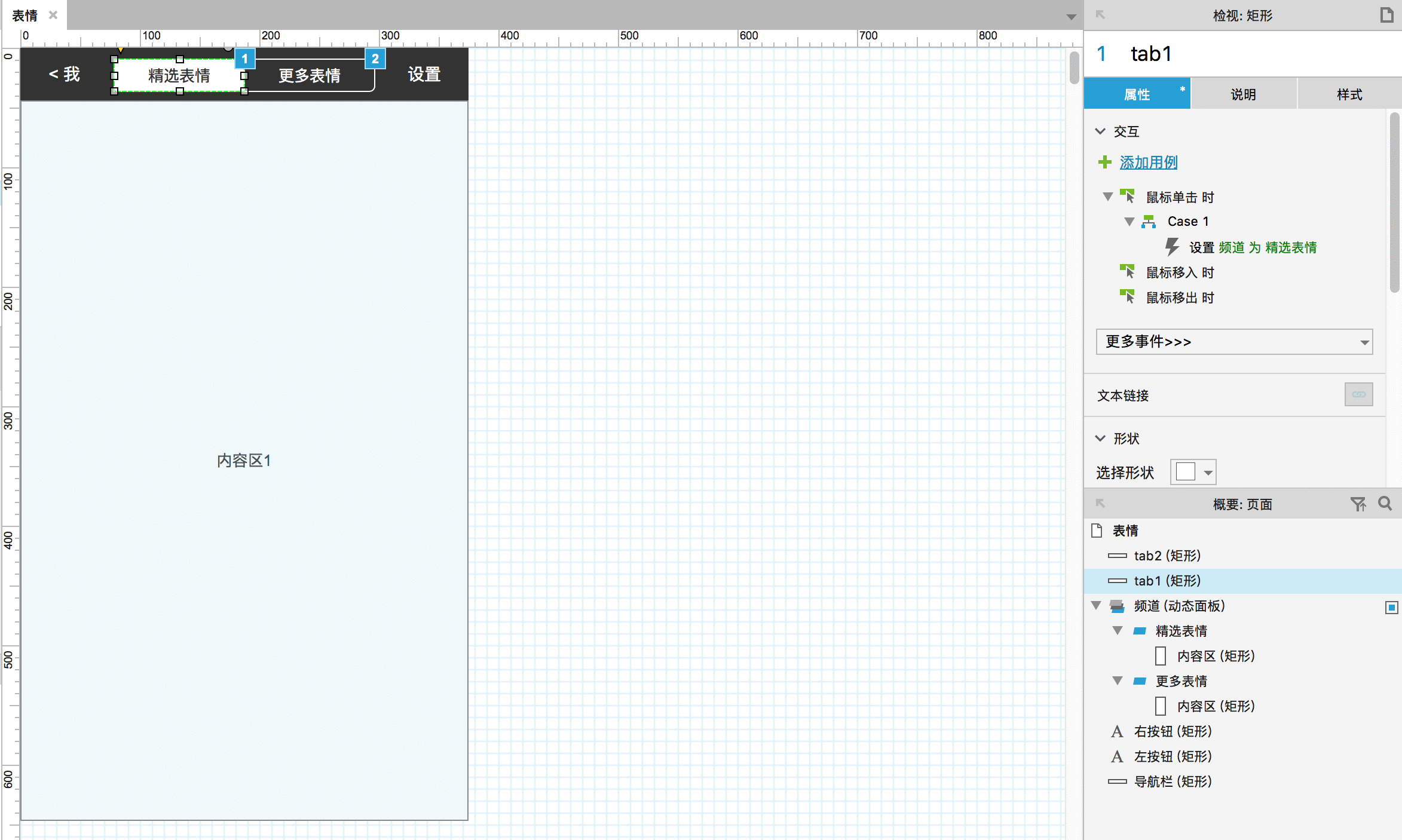Screen dimensions: 1402x840
Task: Click the outline search magnifier icon
Action: [1385, 503]
